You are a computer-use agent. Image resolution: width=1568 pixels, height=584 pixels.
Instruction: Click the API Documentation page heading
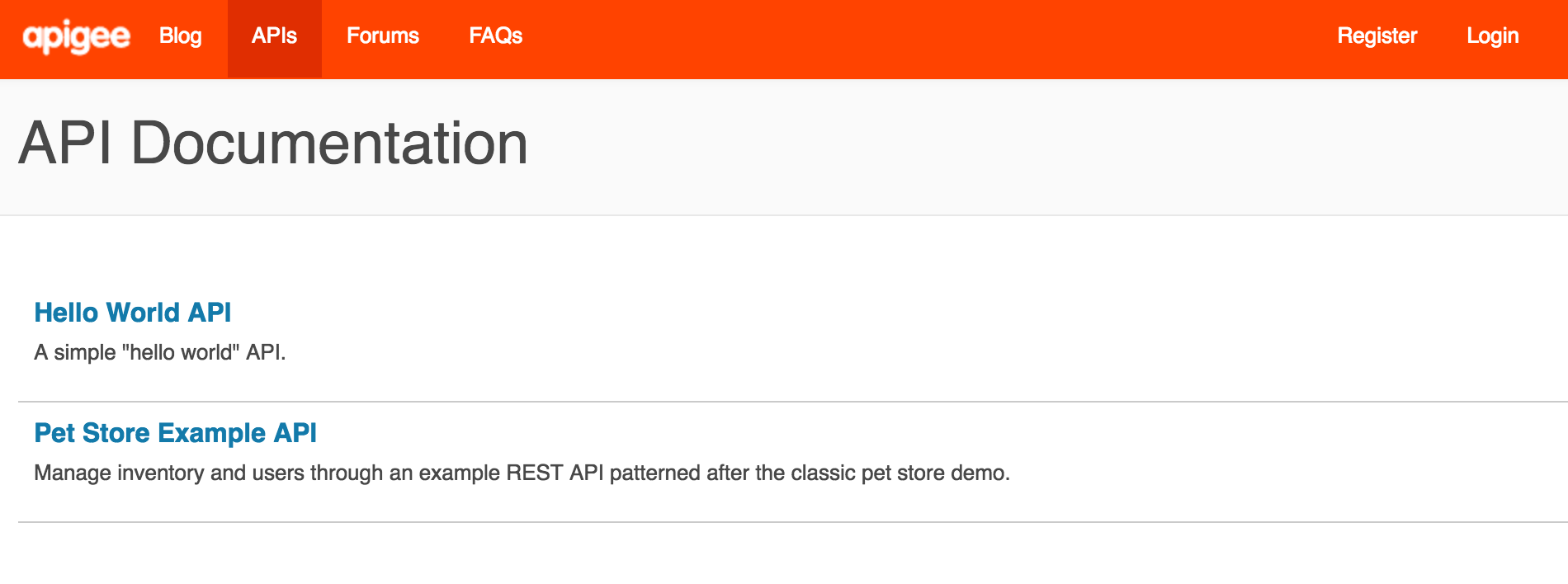(275, 144)
